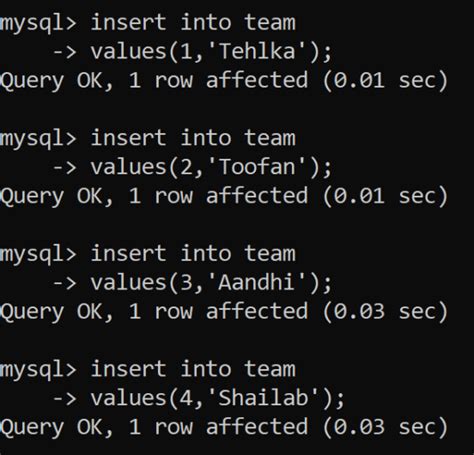Click the '(0.03 sec)' timing after the Aandhi insert

click(385, 312)
